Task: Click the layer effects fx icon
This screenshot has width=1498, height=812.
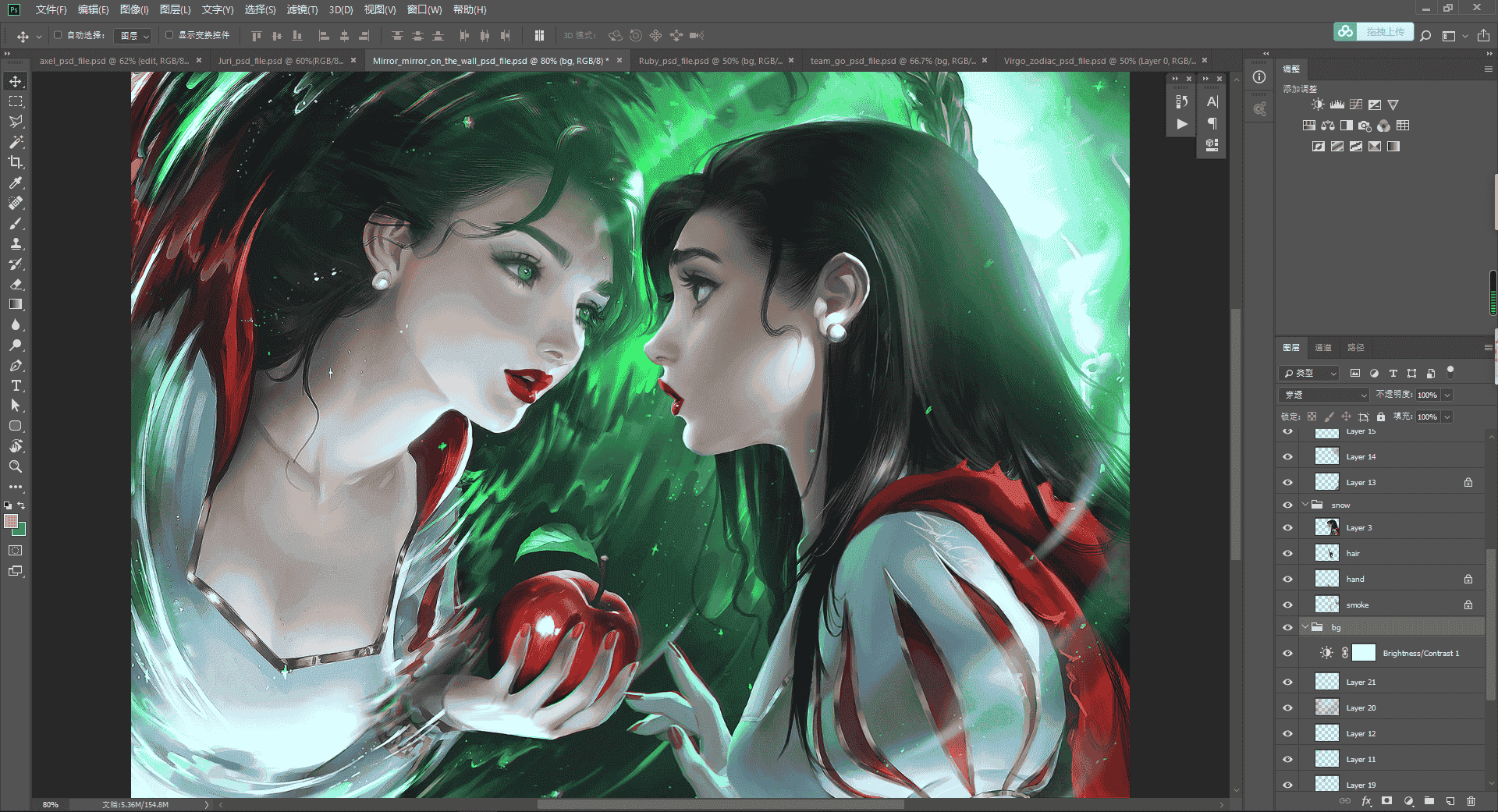Action: point(1366,801)
